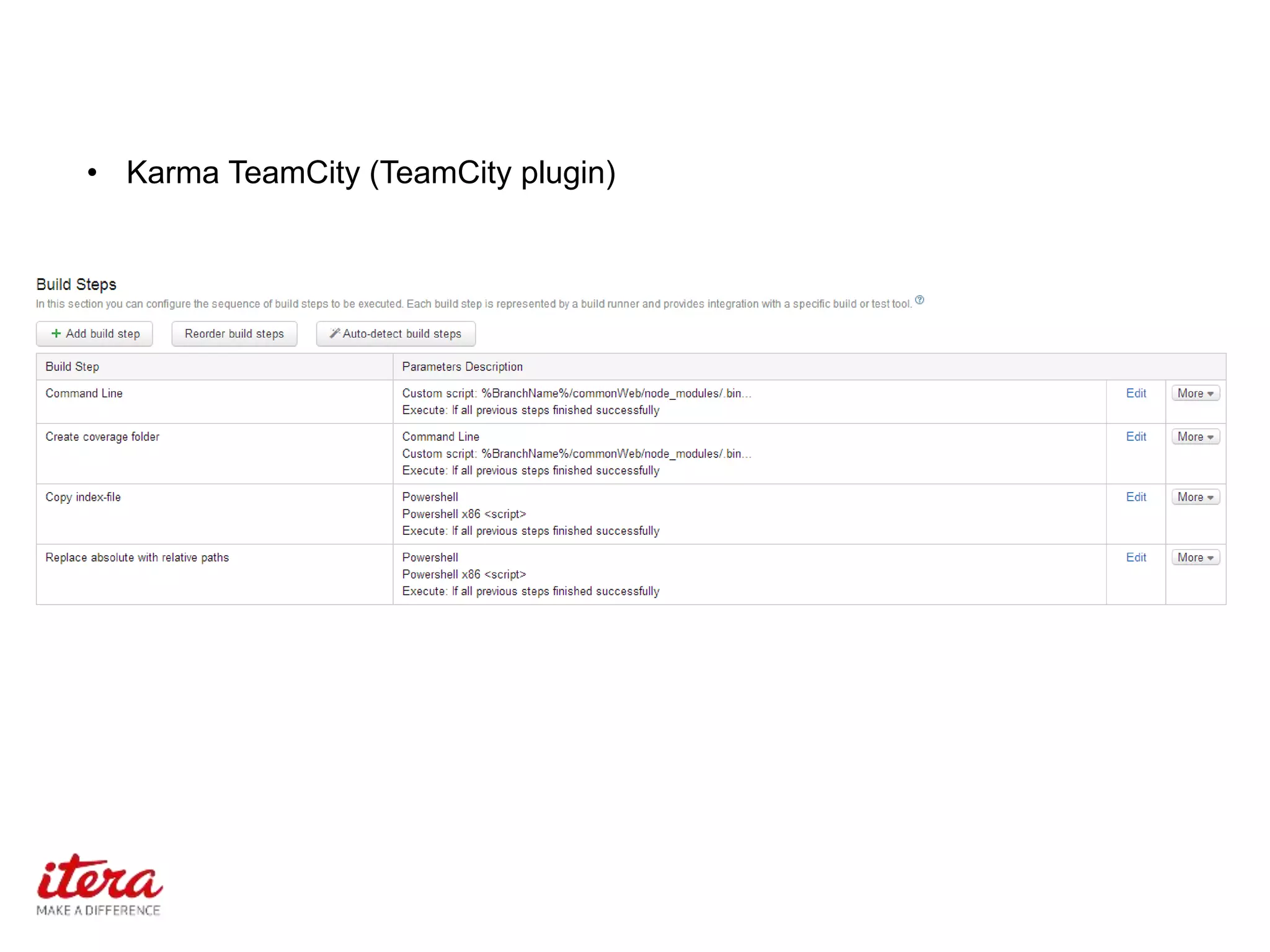Click Replace absolute with relative paths row
1270x952 pixels.
pos(137,557)
